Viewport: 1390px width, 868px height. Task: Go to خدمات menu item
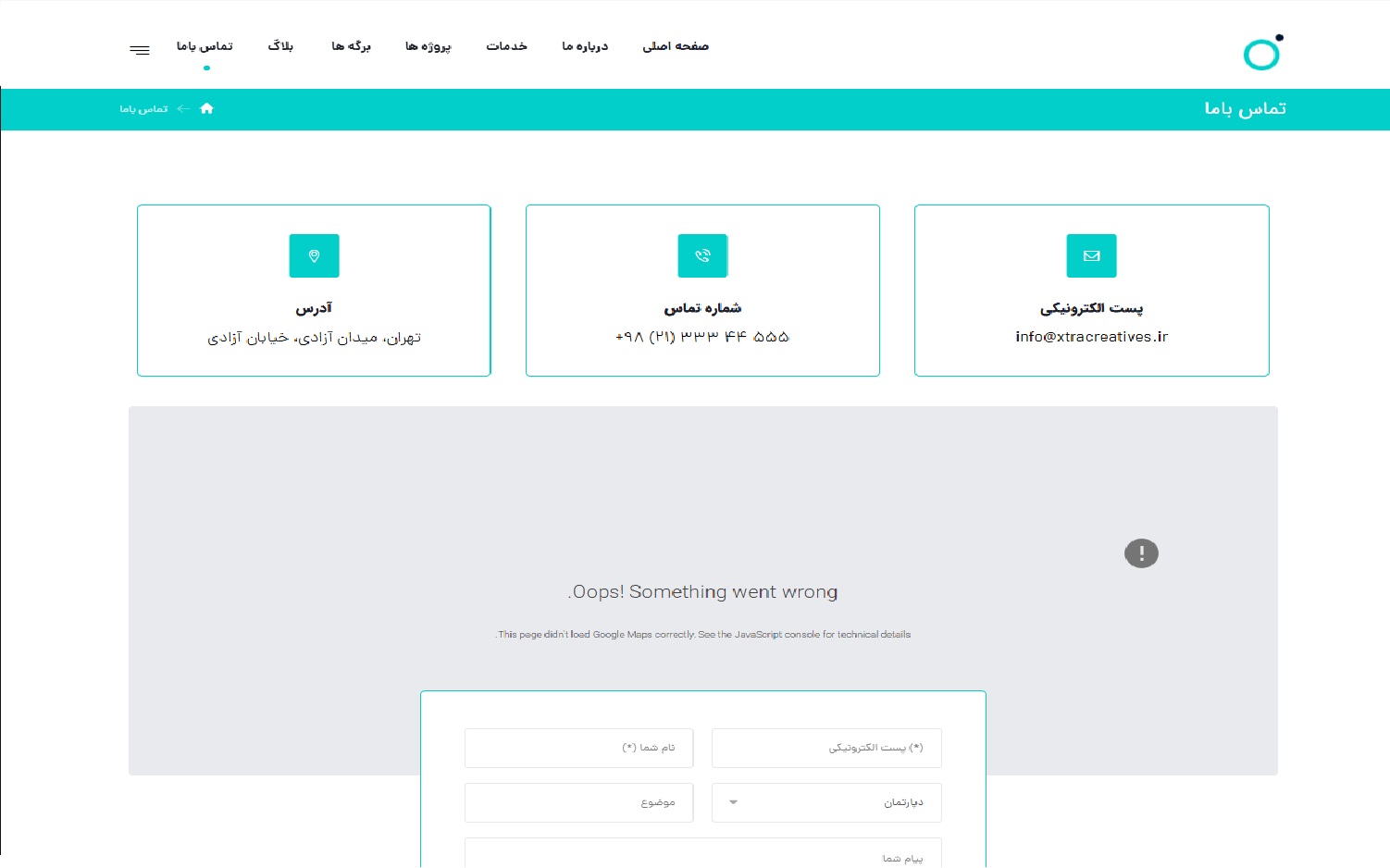point(507,46)
